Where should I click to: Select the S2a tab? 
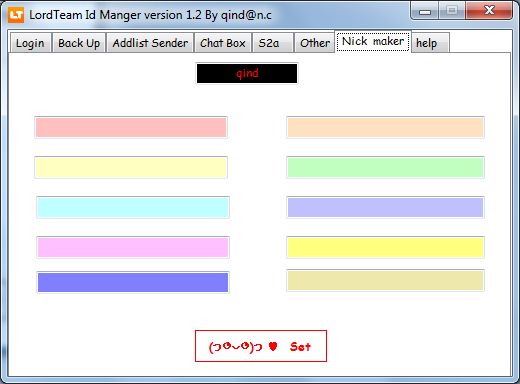click(273, 43)
